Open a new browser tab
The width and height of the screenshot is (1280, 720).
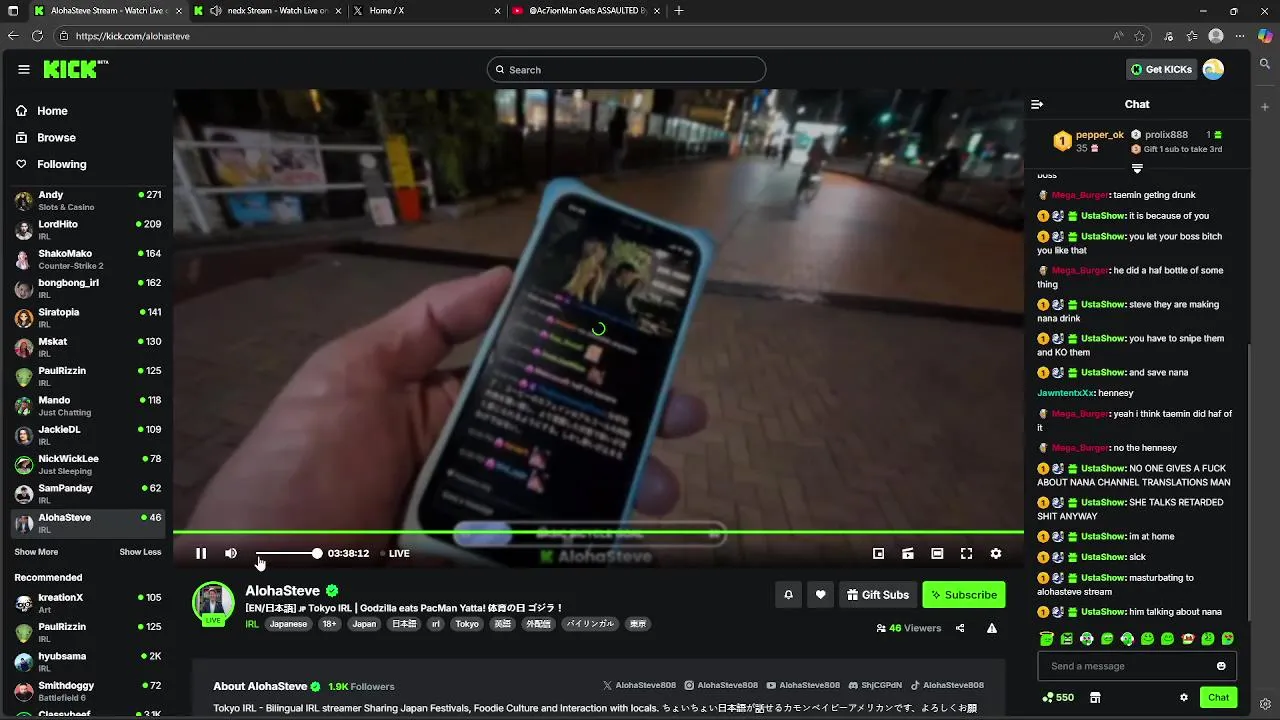(x=679, y=10)
